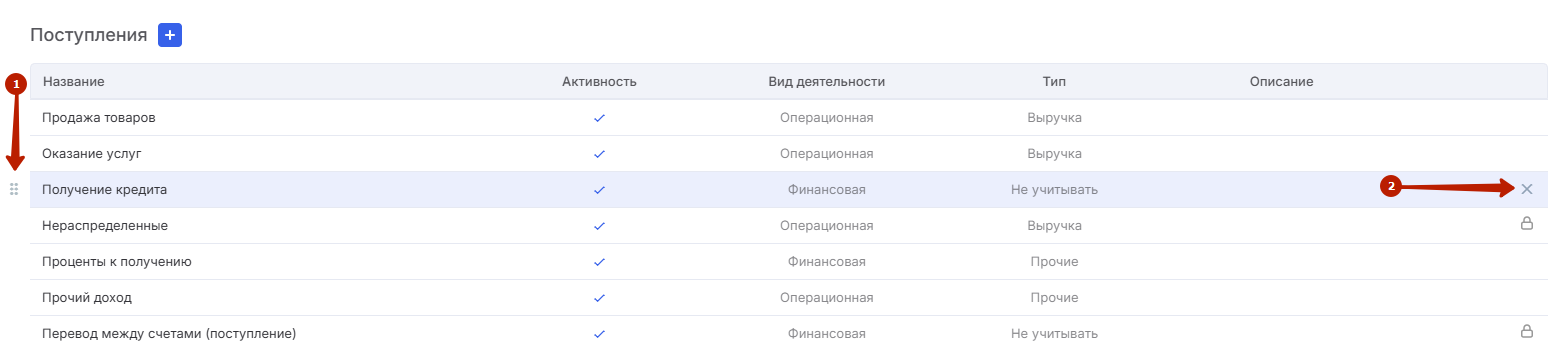The height and width of the screenshot is (362, 1557).
Task: Click description cell of Оказание услуг row
Action: point(1281,154)
